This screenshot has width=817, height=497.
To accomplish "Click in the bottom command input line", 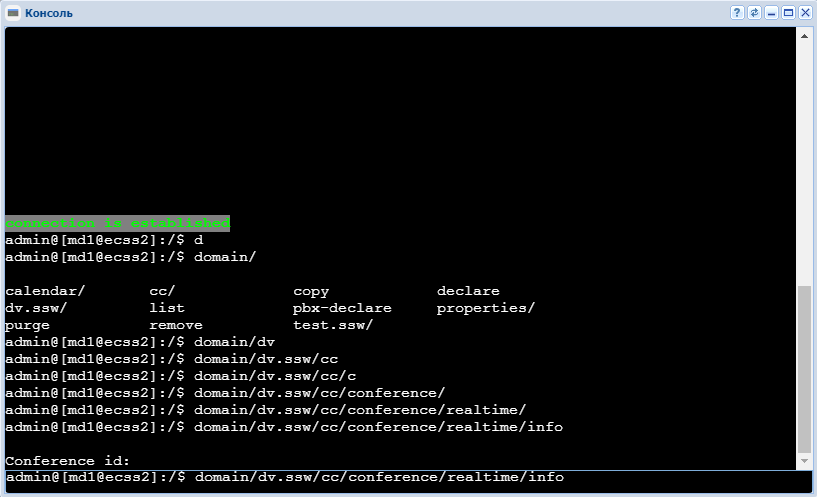I will 400,478.
